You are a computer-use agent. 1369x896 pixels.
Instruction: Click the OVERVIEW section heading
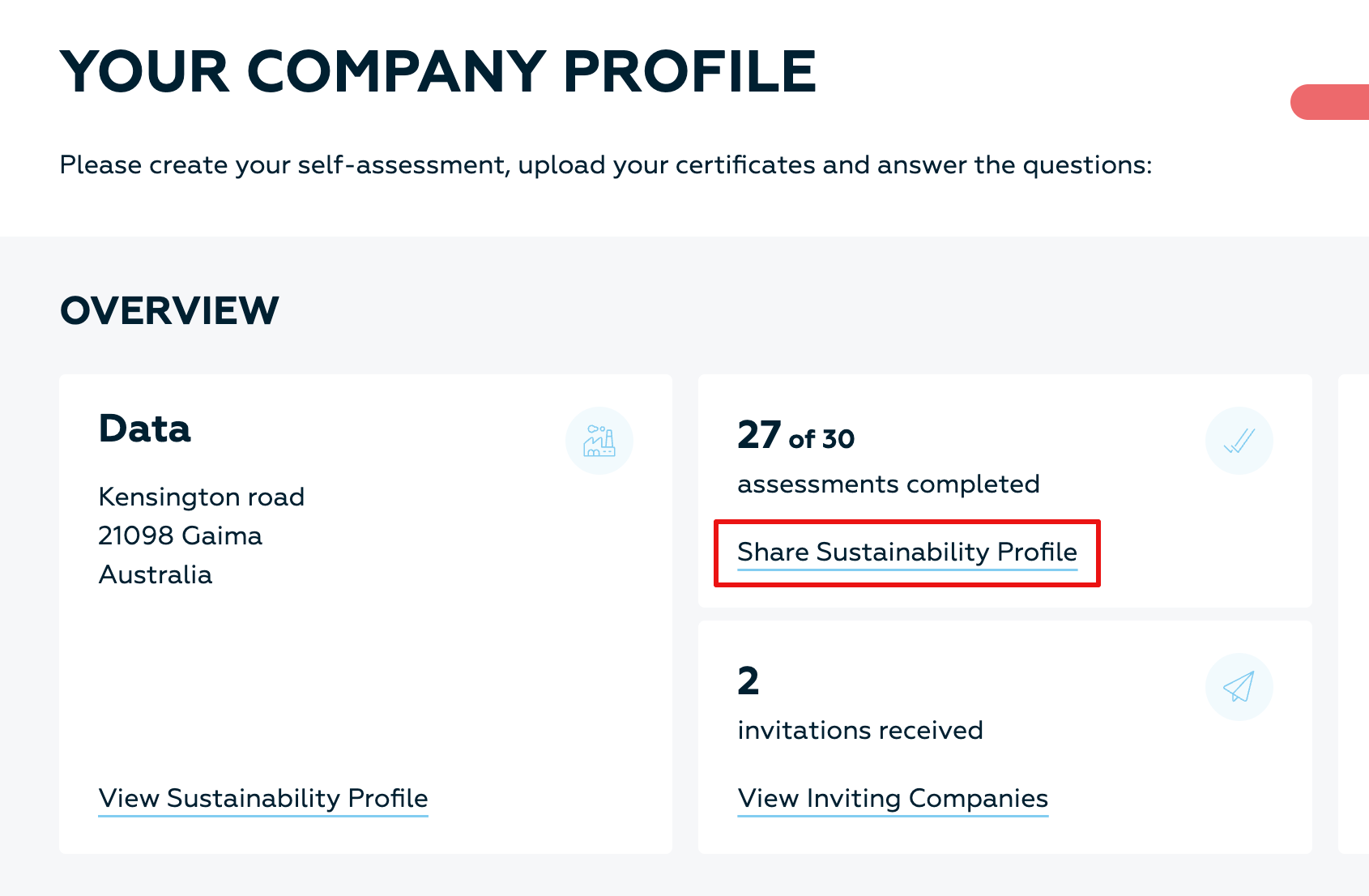tap(169, 311)
